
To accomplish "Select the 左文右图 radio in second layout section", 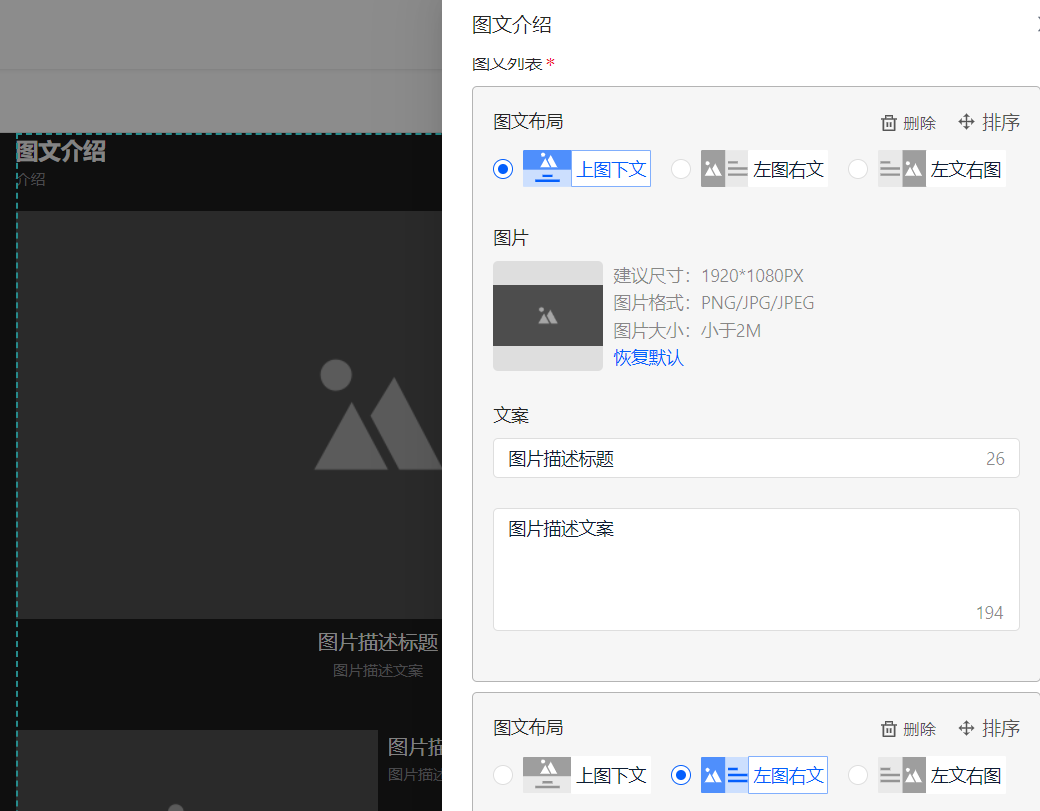I will (857, 774).
